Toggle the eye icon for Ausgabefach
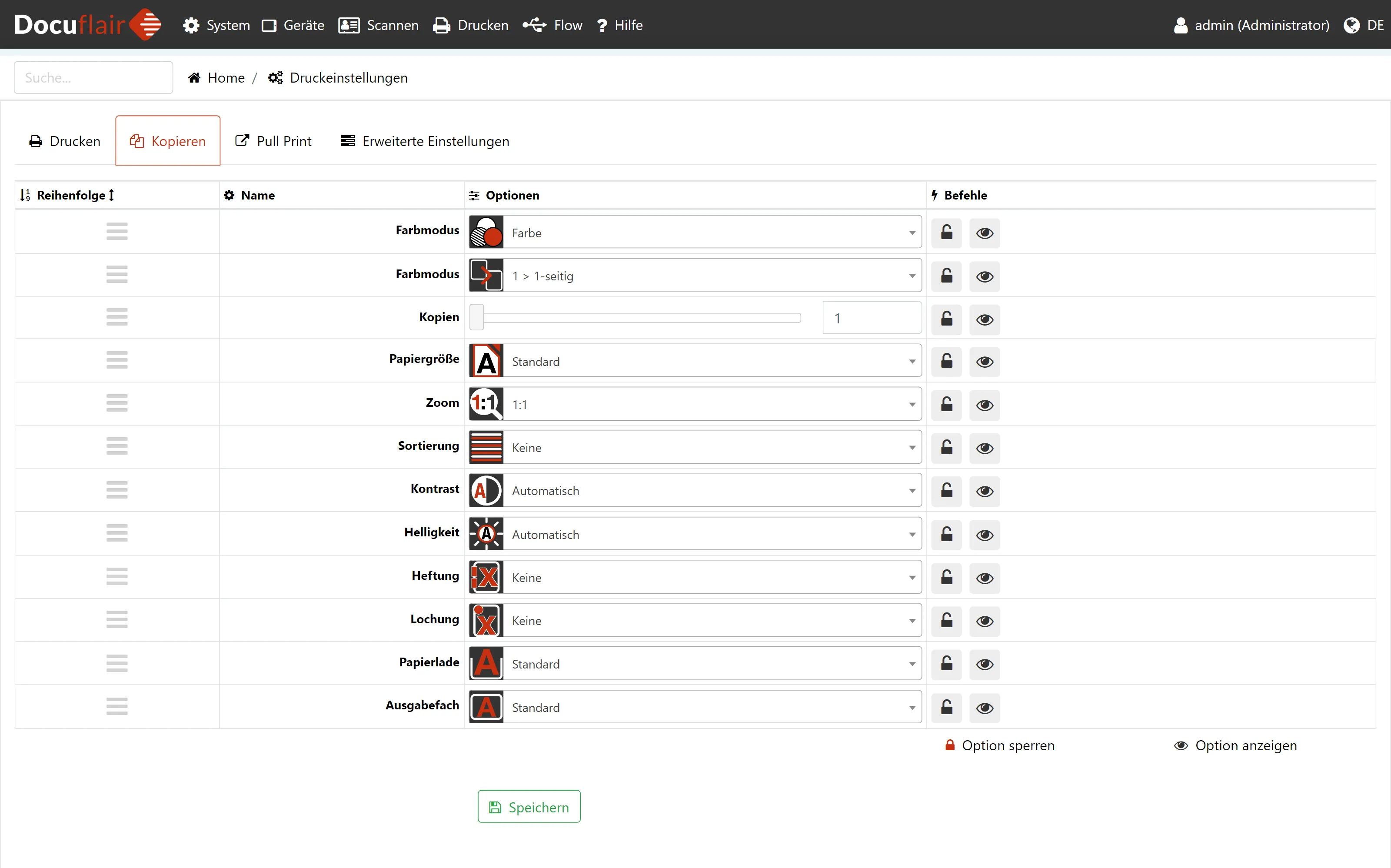The height and width of the screenshot is (868, 1391). point(985,707)
